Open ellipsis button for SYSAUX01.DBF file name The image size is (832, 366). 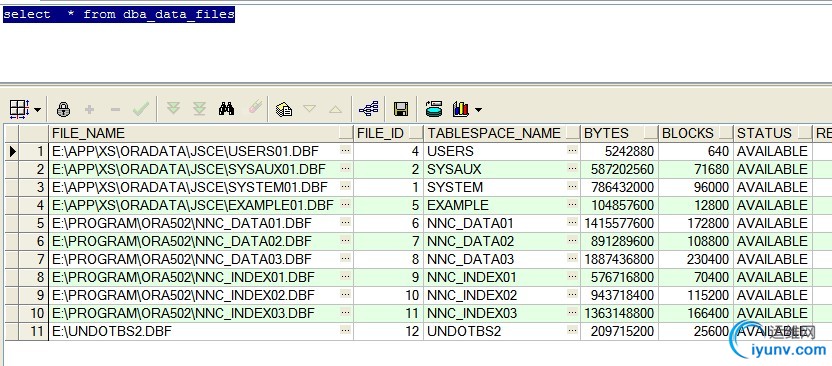point(345,169)
